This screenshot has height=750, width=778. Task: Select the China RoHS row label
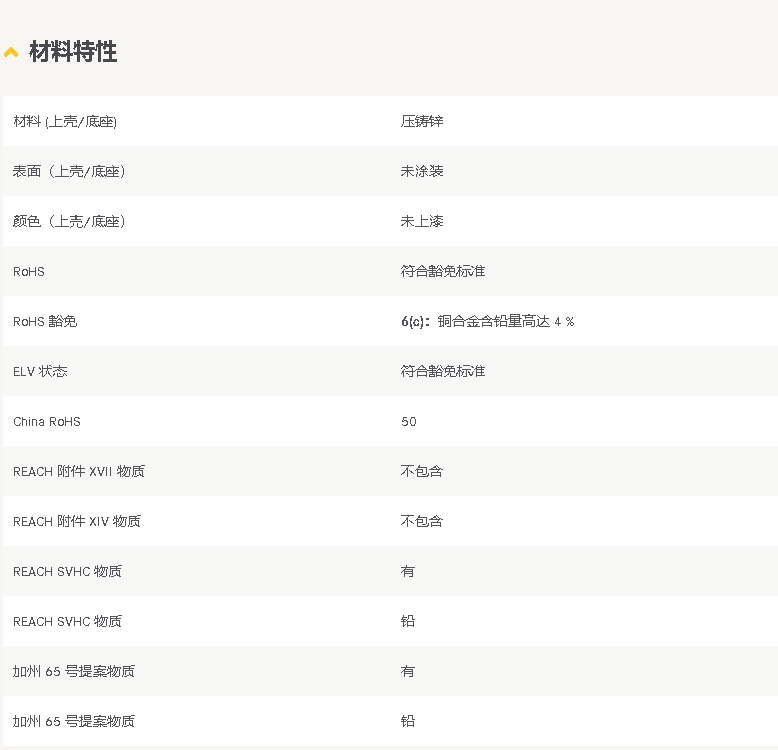(47, 422)
